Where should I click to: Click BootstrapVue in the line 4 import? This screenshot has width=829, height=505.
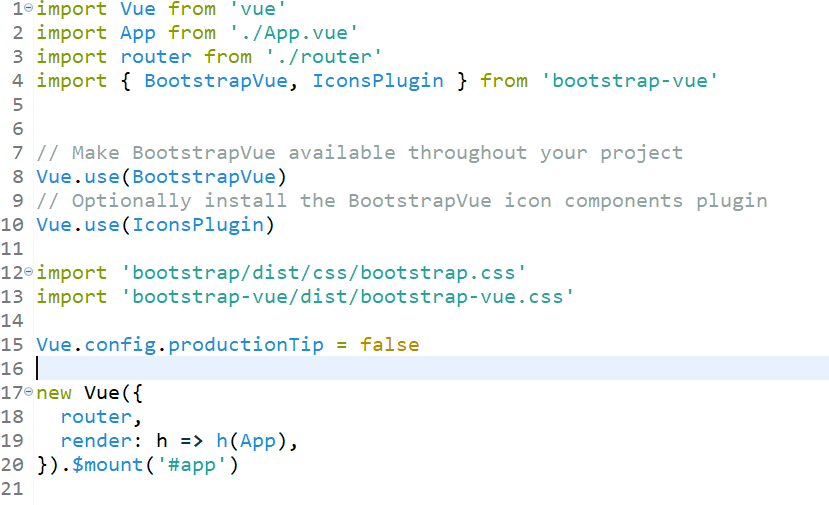[216, 81]
